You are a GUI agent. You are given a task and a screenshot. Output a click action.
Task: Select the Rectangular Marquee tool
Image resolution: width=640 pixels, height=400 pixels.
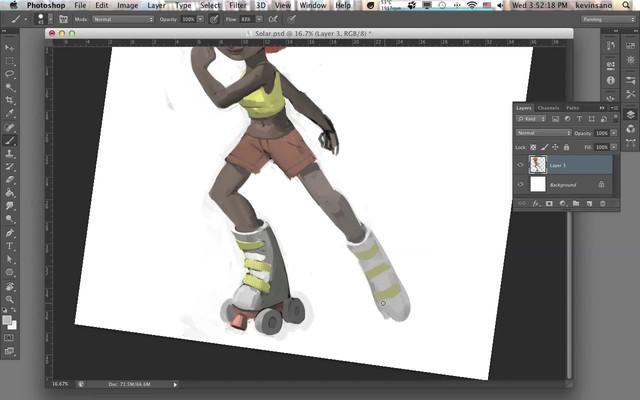(9, 61)
